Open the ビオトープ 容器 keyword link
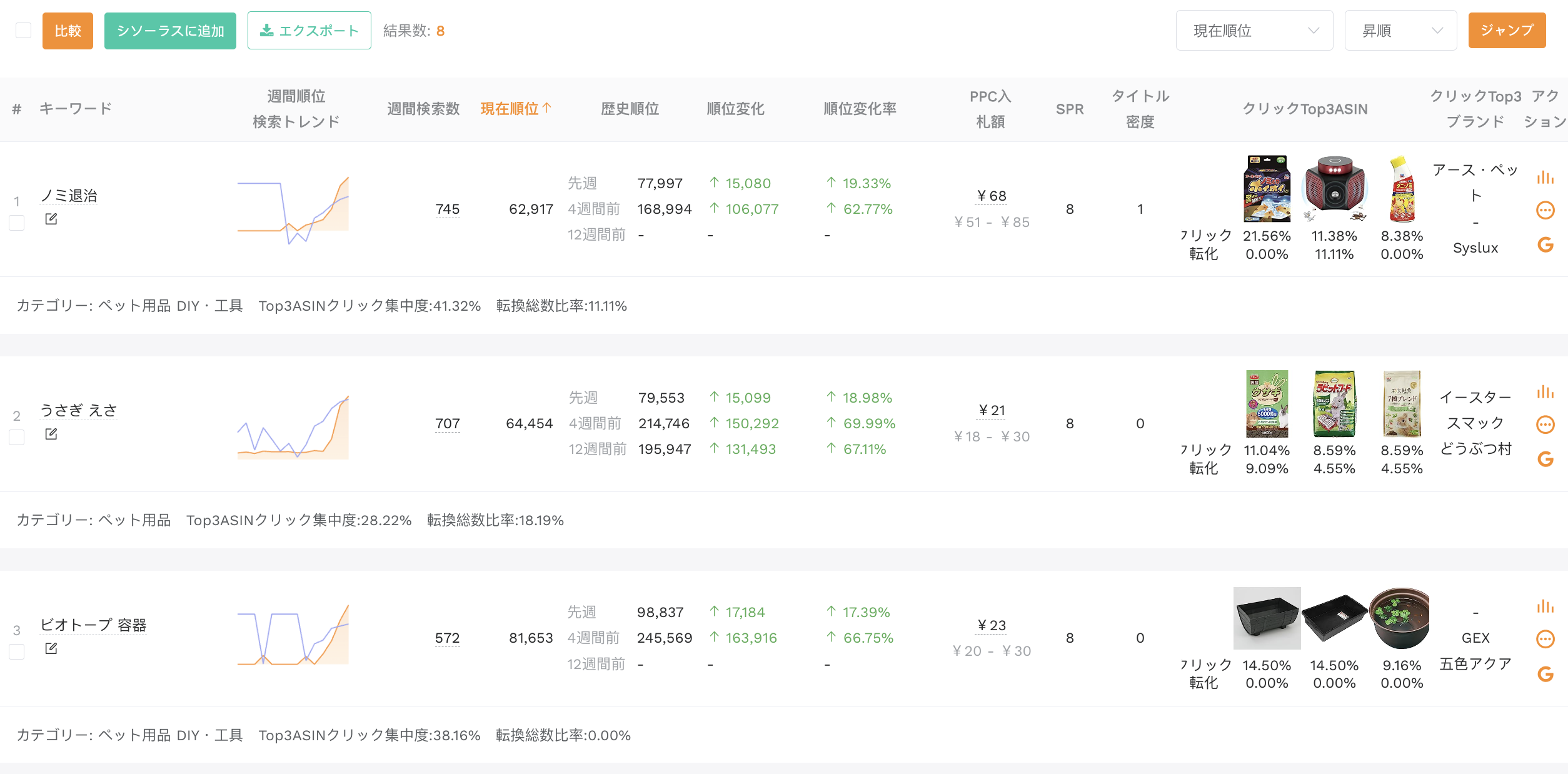Image resolution: width=1568 pixels, height=774 pixels. tap(93, 625)
